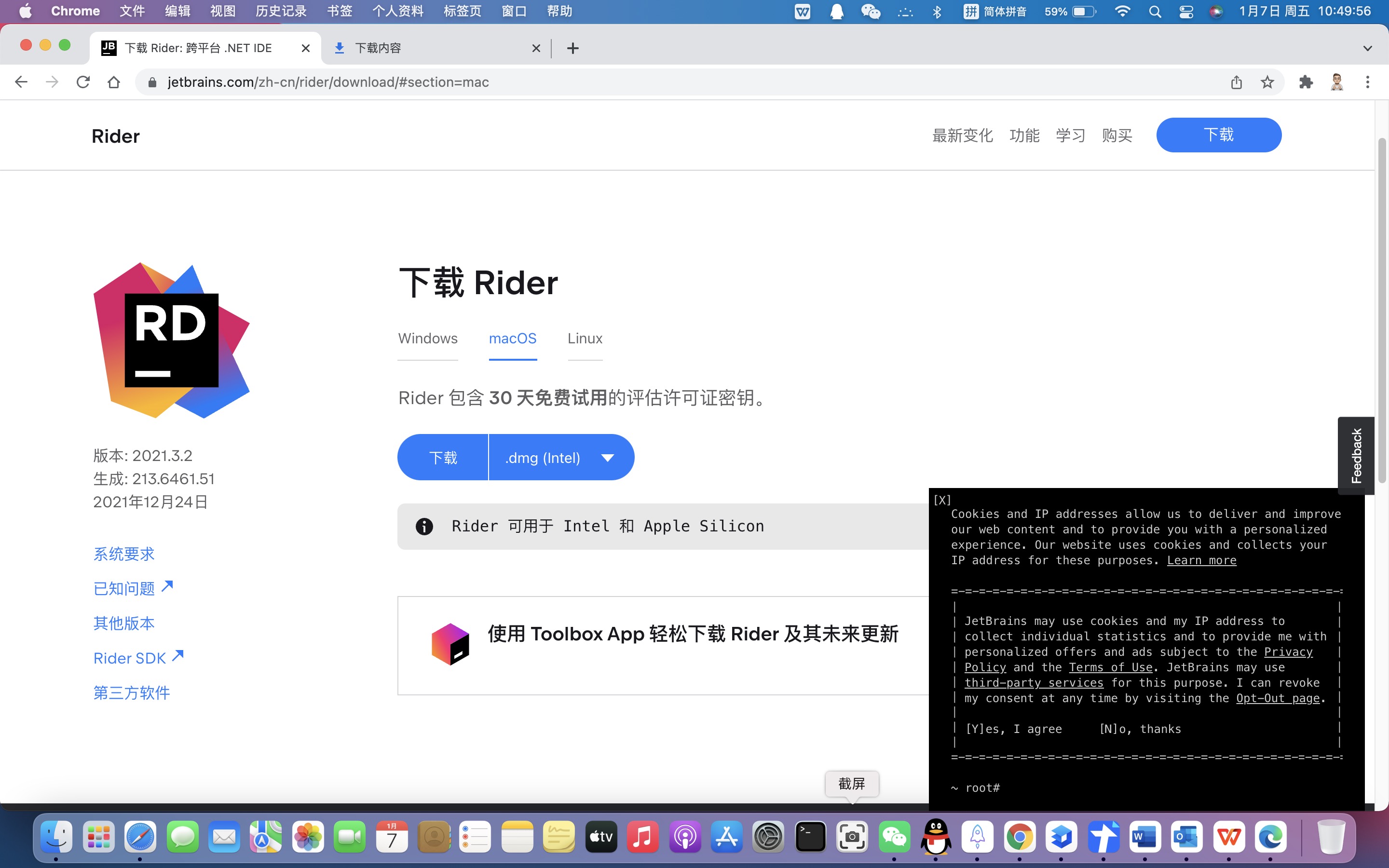Open the 其他版本 link
This screenshot has height=868, width=1389.
pos(124,624)
